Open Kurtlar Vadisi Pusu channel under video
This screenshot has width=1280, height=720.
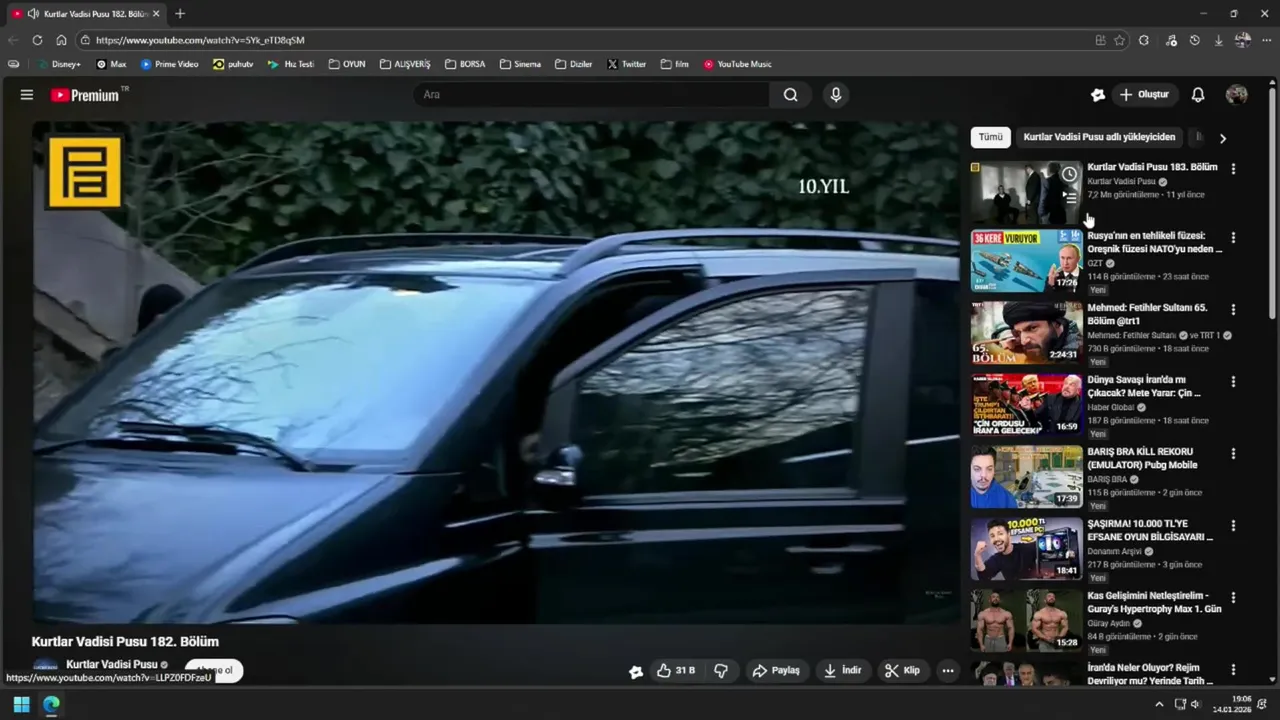click(111, 664)
